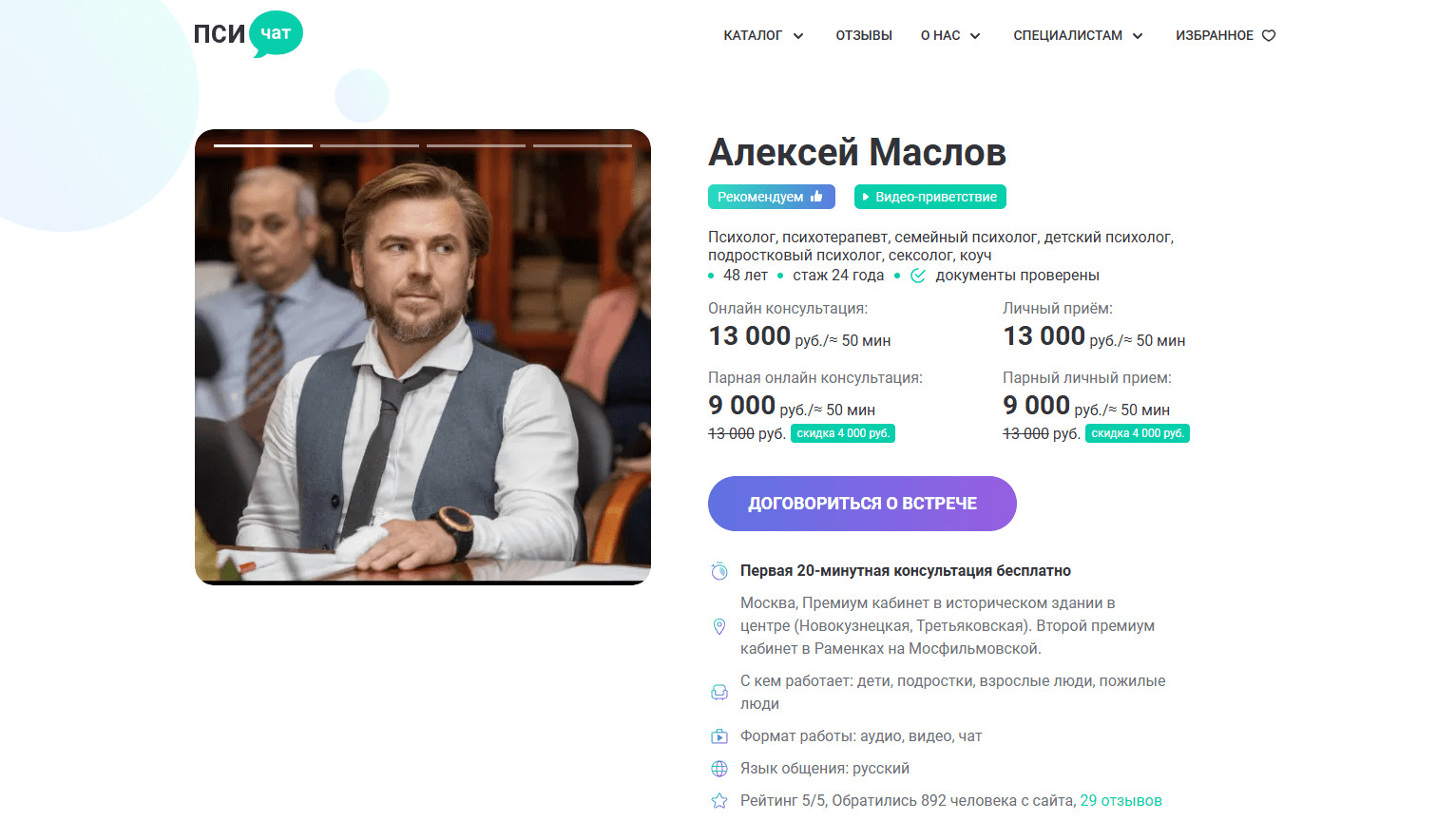Click the chat bubble icon beside С кем работает
The width and height of the screenshot is (1437, 840).
point(719,693)
